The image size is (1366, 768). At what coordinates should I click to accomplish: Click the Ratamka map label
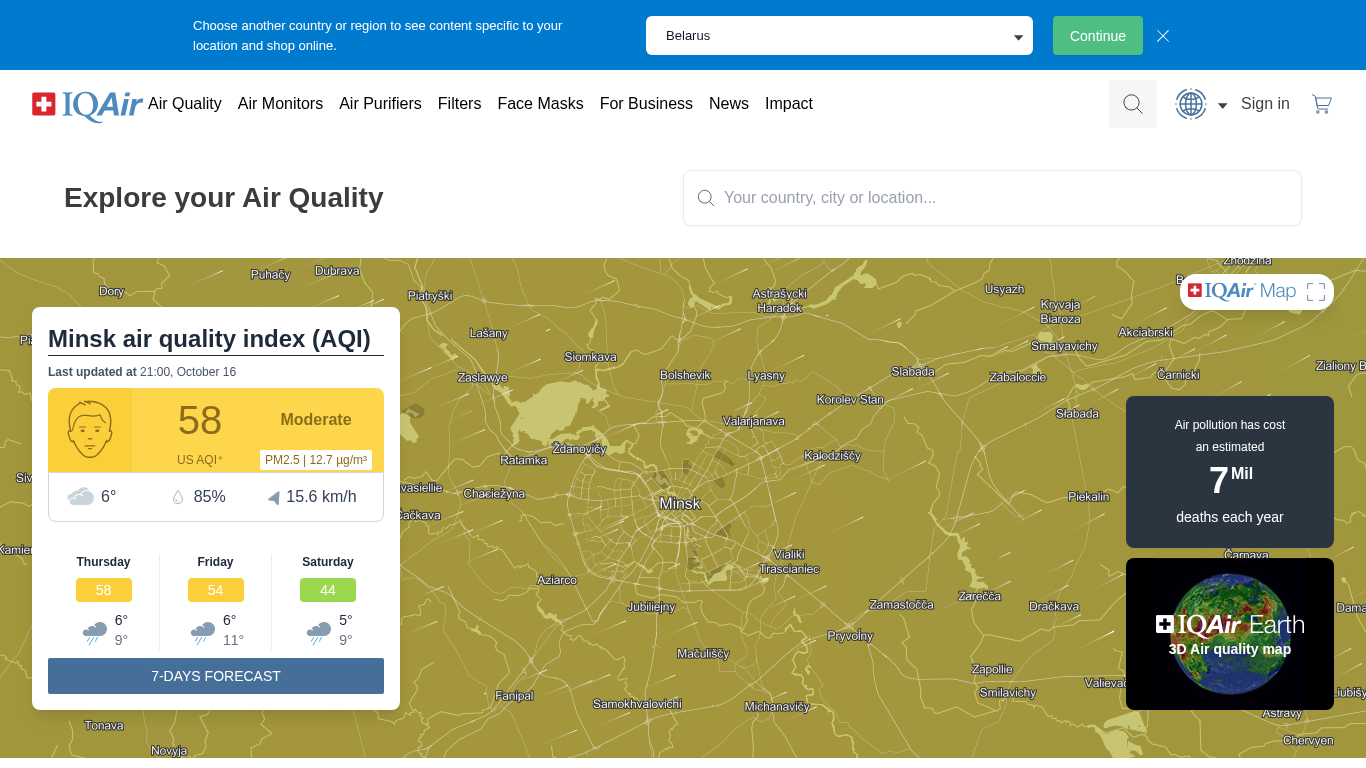tap(524, 461)
